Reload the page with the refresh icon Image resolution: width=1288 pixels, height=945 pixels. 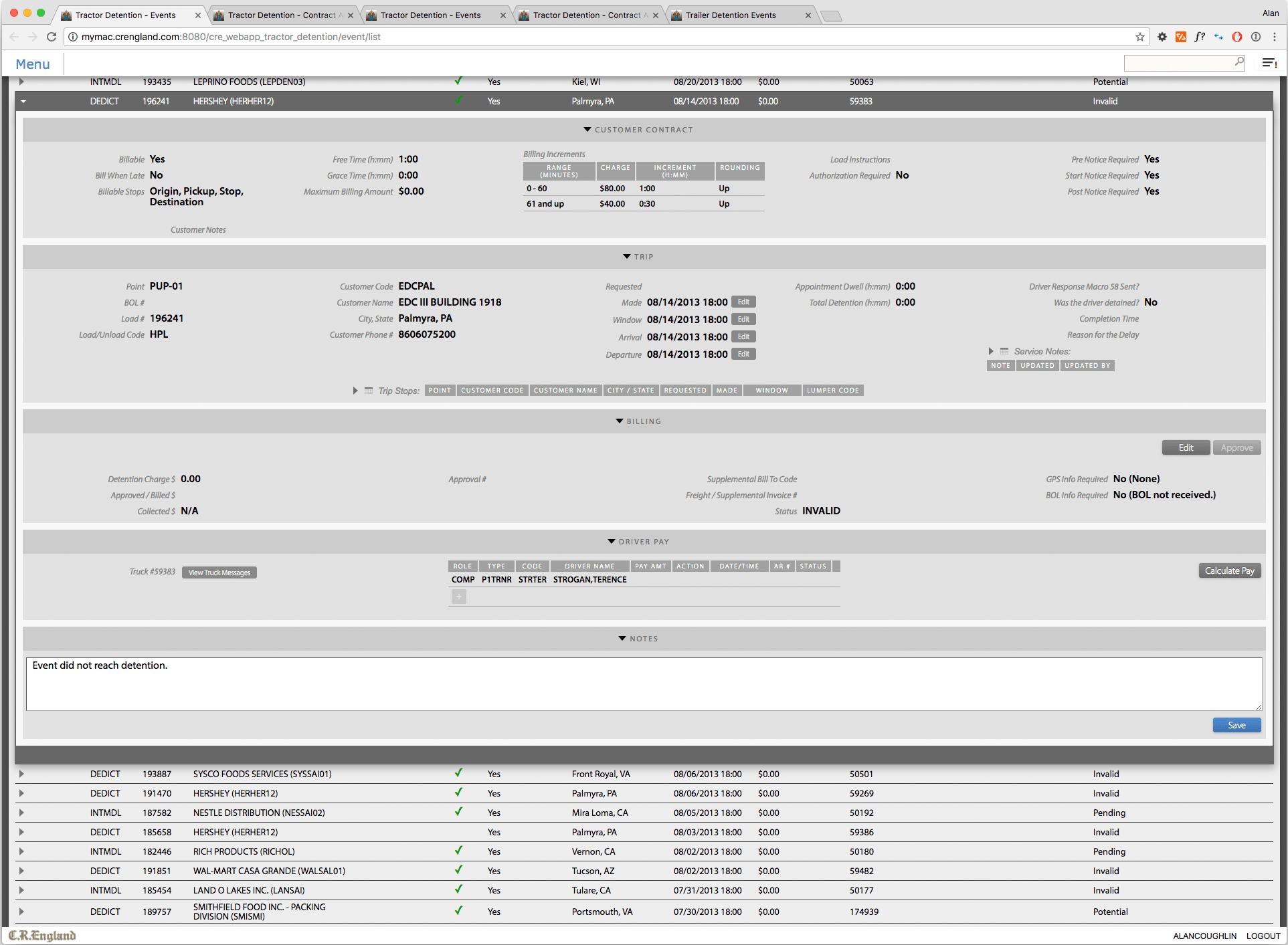click(x=52, y=37)
